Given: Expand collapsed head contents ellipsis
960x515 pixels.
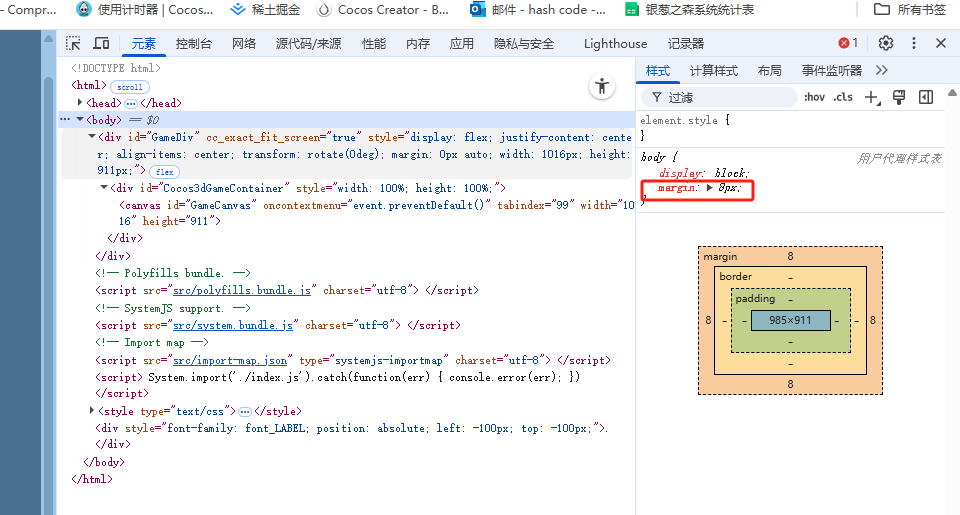Looking at the screenshot, I should pyautogui.click(x=130, y=103).
